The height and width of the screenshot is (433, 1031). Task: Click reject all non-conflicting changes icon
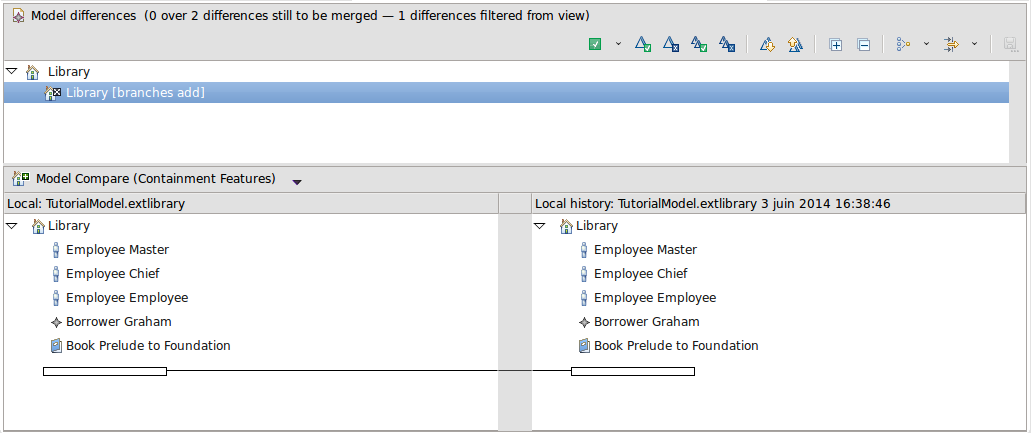(728, 45)
